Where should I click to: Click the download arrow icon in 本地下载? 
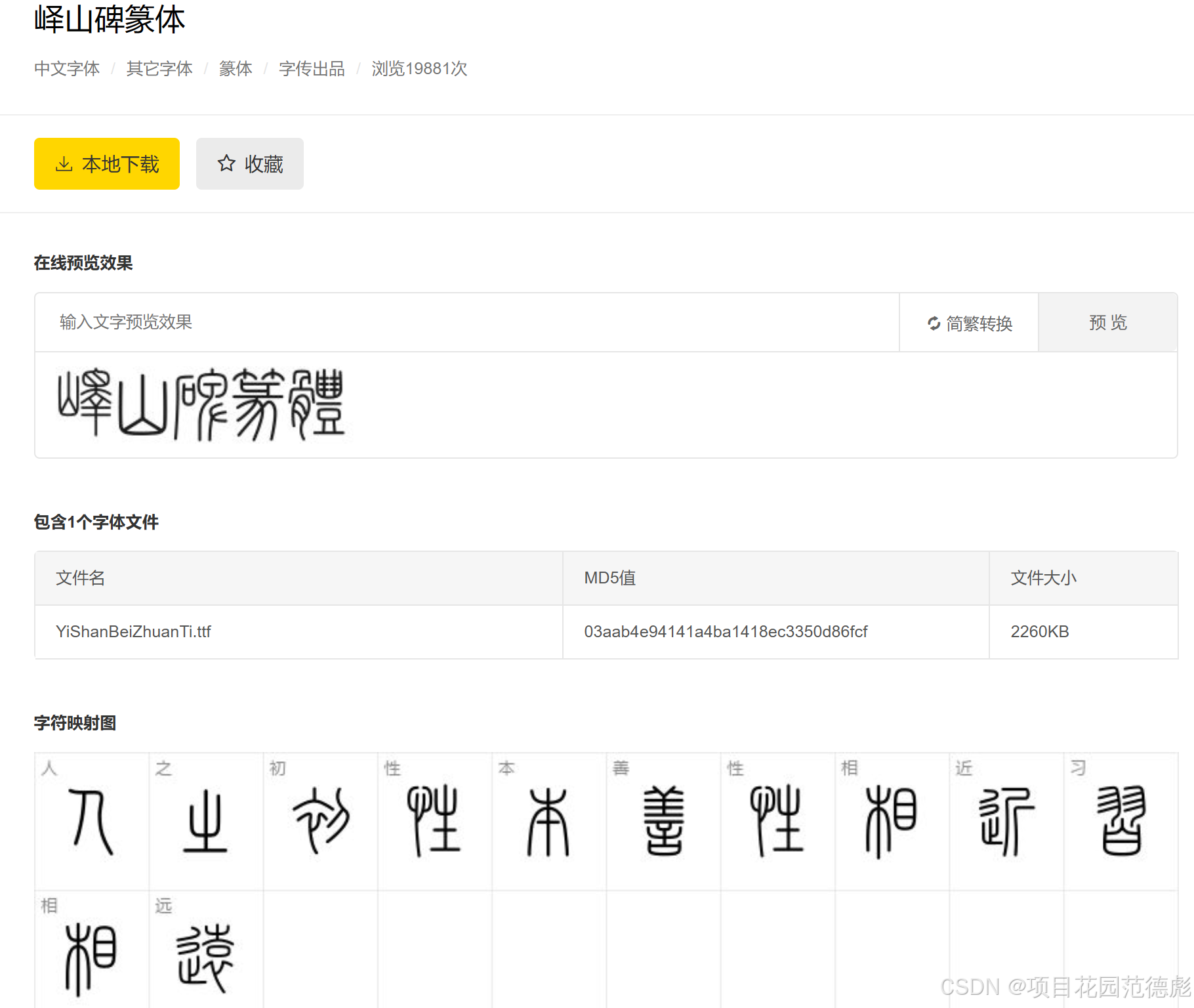click(64, 164)
